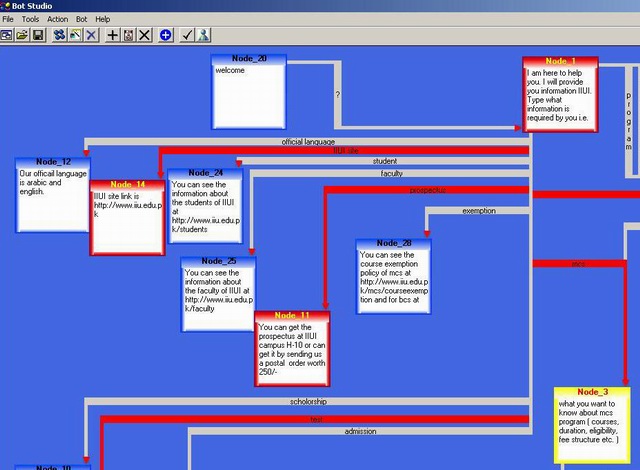This screenshot has width=640, height=470.
Task: Select the yellow Node_3 mcs node
Action: [x=592, y=426]
